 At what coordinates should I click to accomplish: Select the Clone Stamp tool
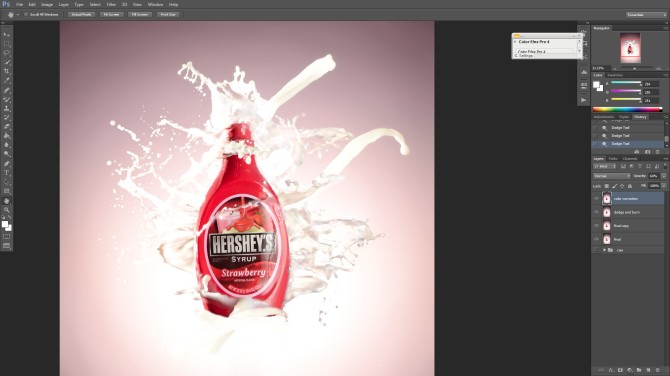[6, 109]
